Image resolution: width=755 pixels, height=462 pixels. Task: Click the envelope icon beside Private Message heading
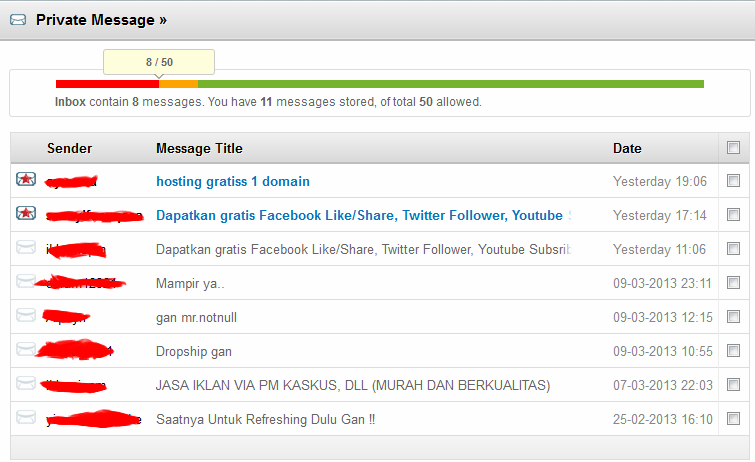click(18, 20)
